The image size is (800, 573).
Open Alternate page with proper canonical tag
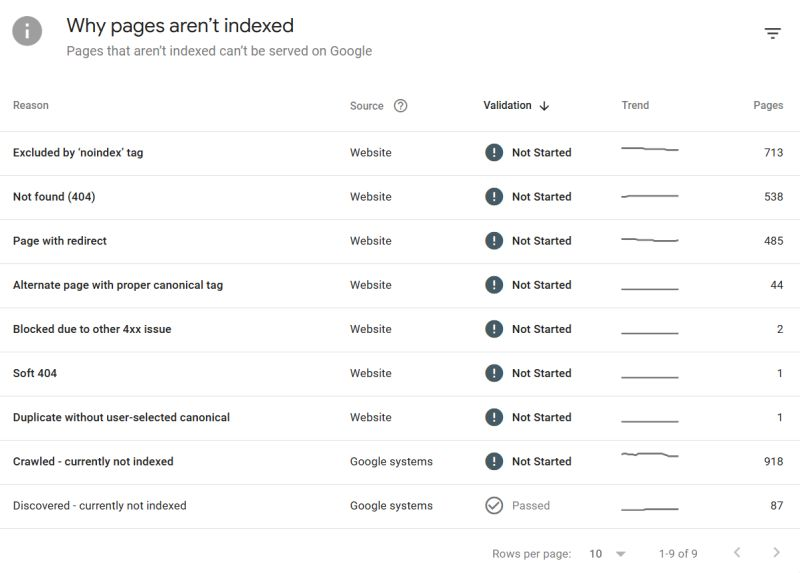pyautogui.click(x=118, y=285)
